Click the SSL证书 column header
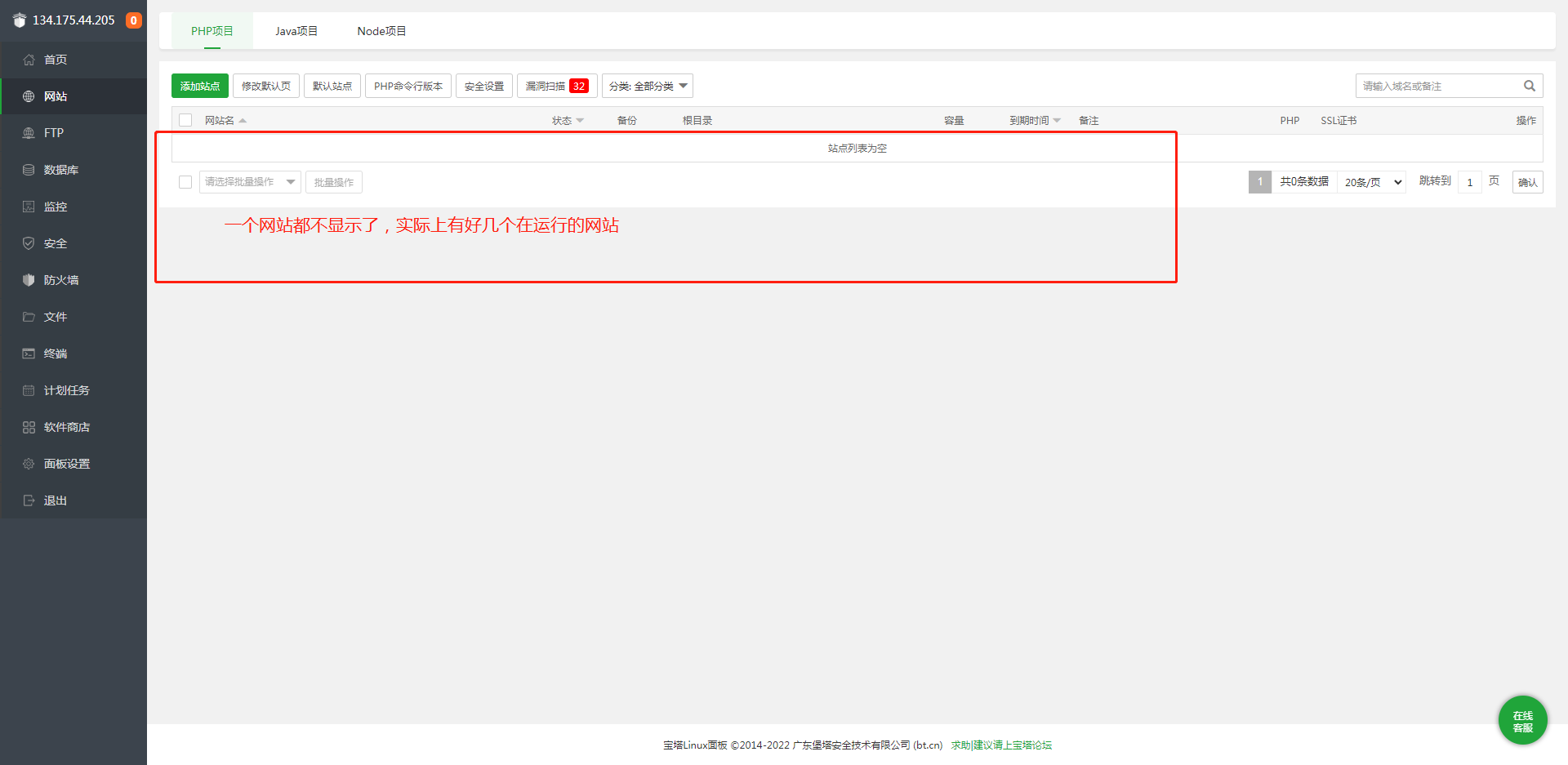Viewport: 1568px width, 765px height. [1339, 121]
